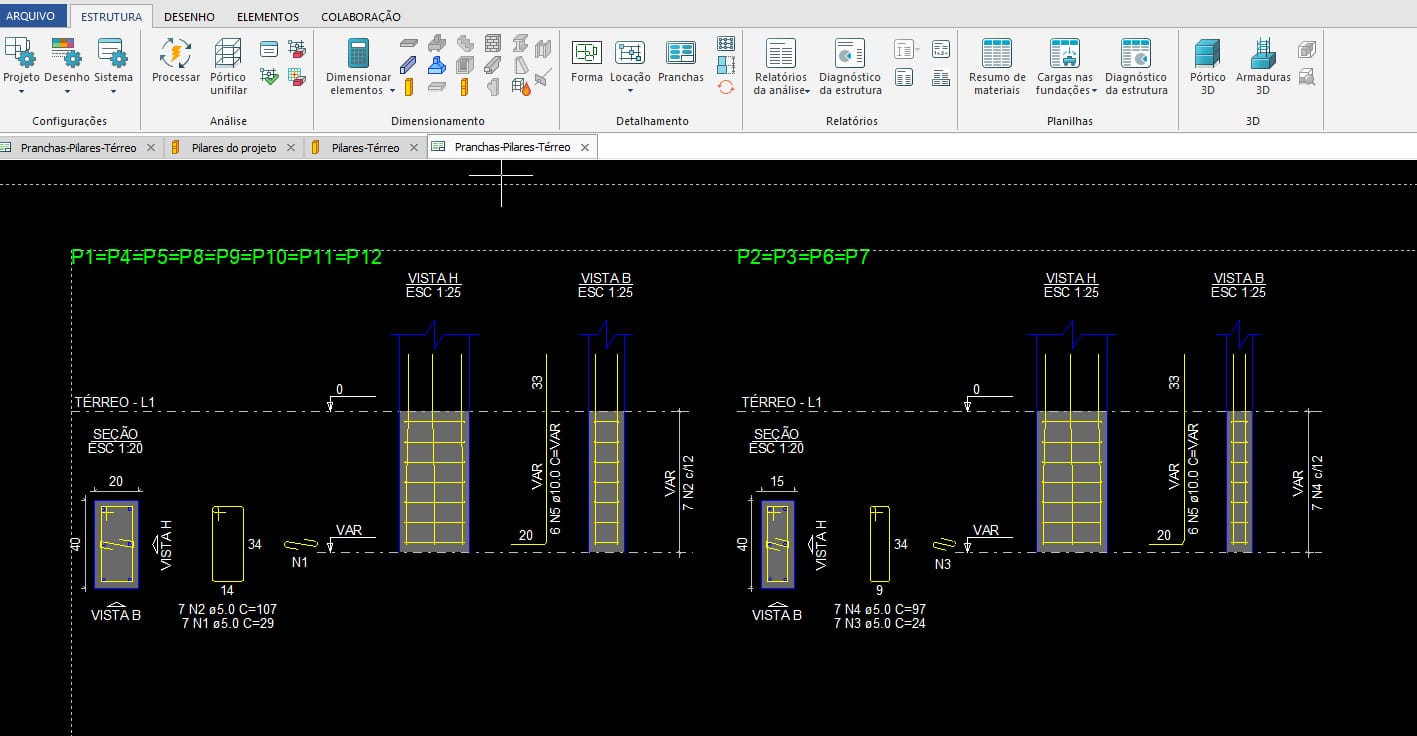Click the 1+2 calculation report icon in Relatórios
This screenshot has height=736, width=1417.
point(940,48)
